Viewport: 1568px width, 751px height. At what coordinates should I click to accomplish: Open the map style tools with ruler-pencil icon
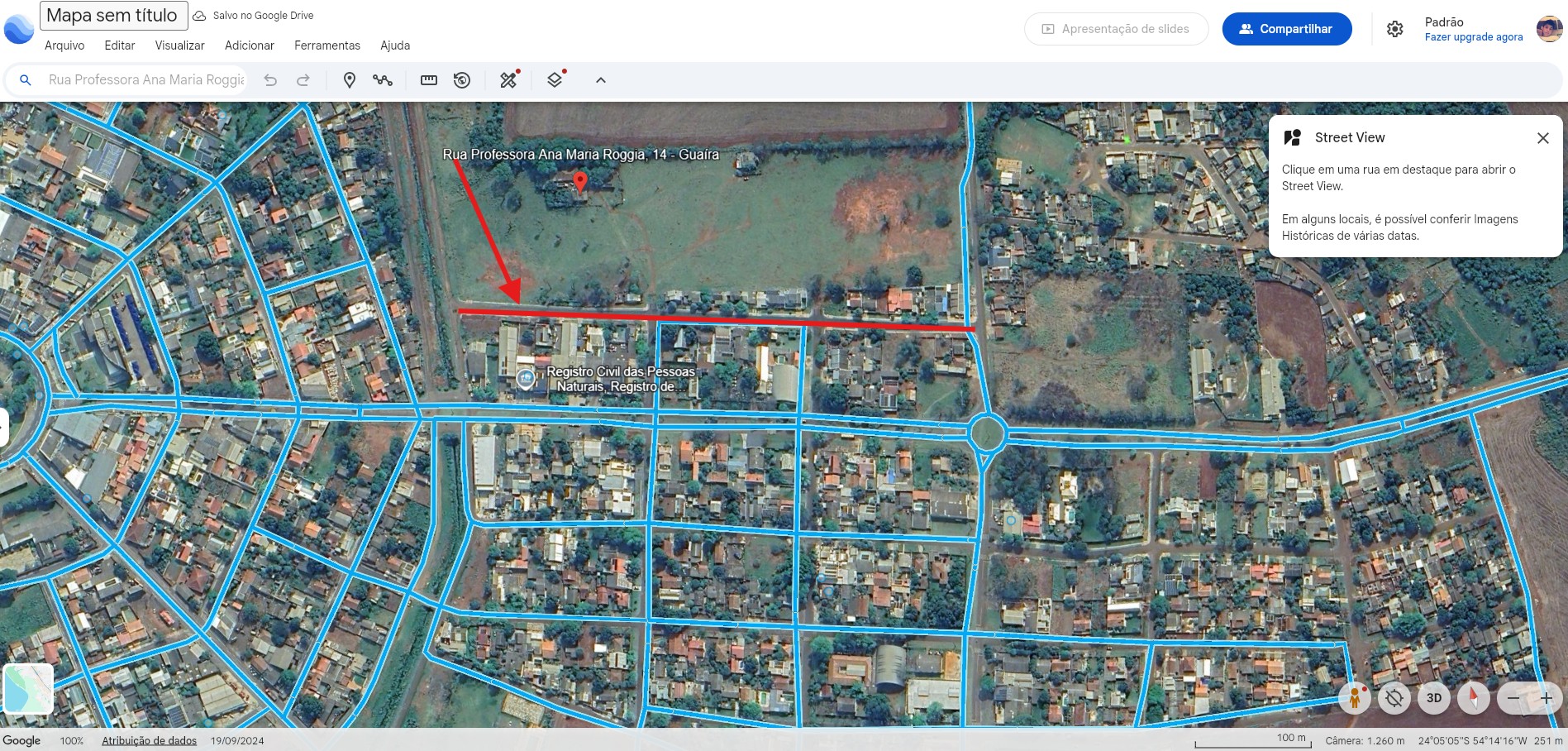(508, 80)
